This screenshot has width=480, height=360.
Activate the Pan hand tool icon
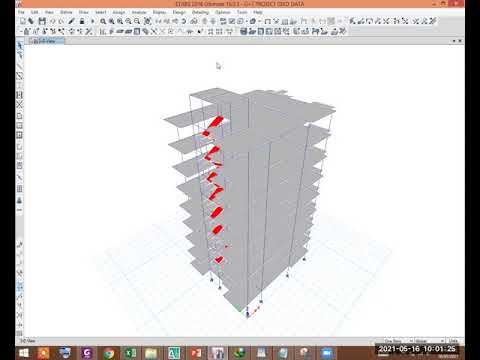click(147, 21)
